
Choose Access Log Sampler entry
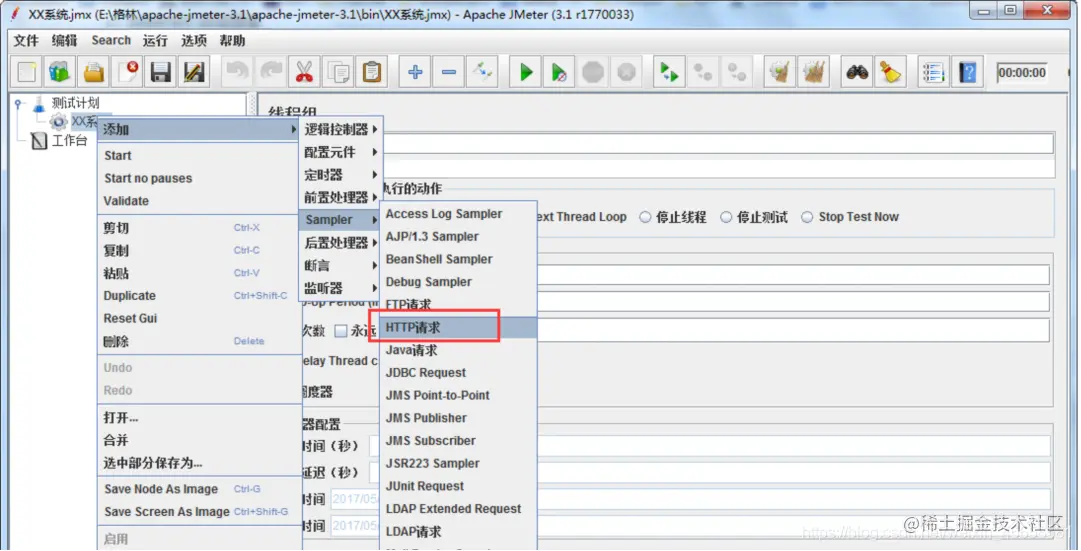click(458, 214)
